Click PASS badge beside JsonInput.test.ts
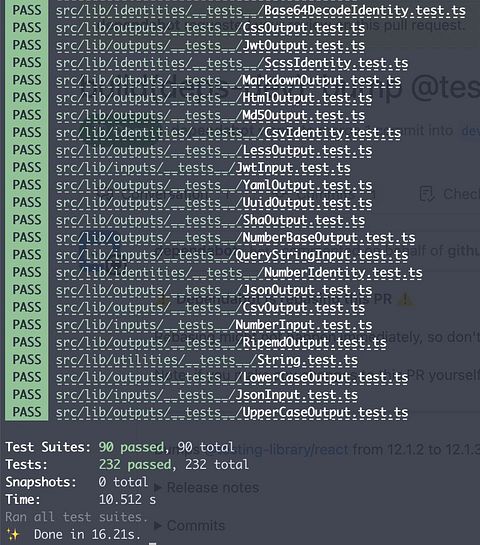Viewport: 480px width, 545px height. click(27, 395)
